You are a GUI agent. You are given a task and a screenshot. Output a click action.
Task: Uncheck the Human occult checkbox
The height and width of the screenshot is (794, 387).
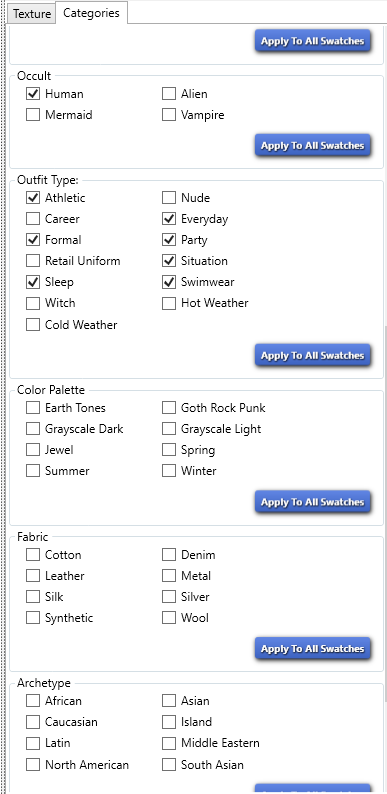coord(33,94)
